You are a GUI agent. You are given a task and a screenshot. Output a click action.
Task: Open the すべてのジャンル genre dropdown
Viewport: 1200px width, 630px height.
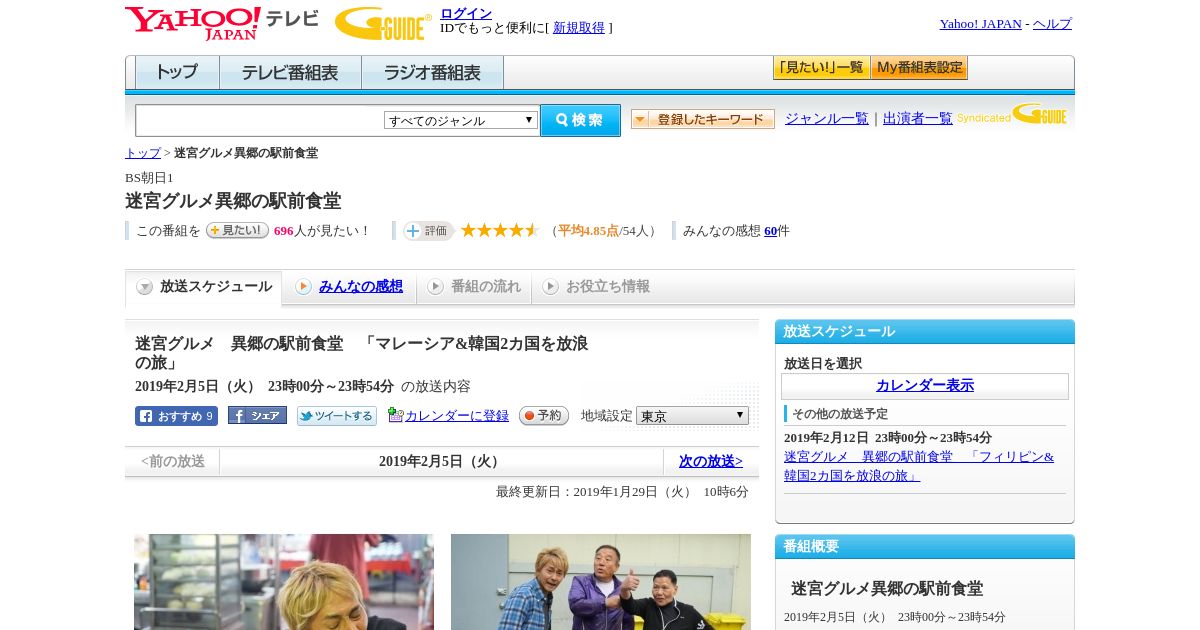[461, 120]
